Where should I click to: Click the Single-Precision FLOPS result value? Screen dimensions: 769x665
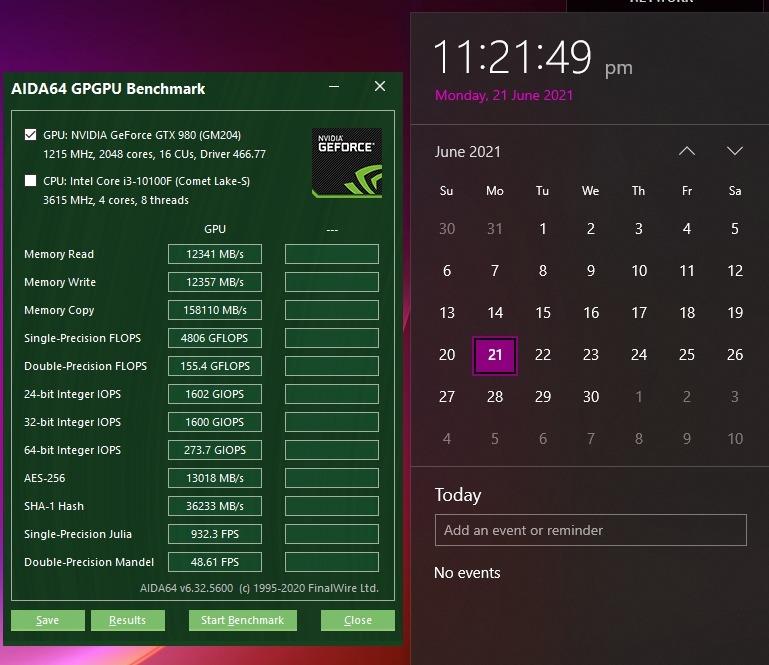pos(214,338)
